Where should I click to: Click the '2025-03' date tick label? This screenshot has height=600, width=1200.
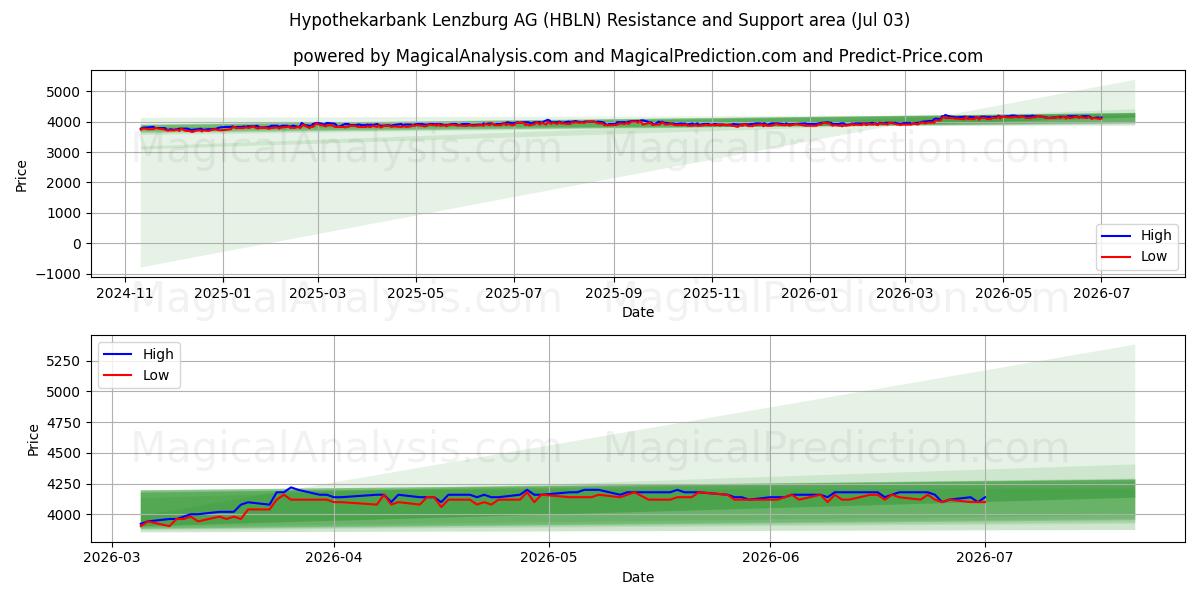pos(318,293)
